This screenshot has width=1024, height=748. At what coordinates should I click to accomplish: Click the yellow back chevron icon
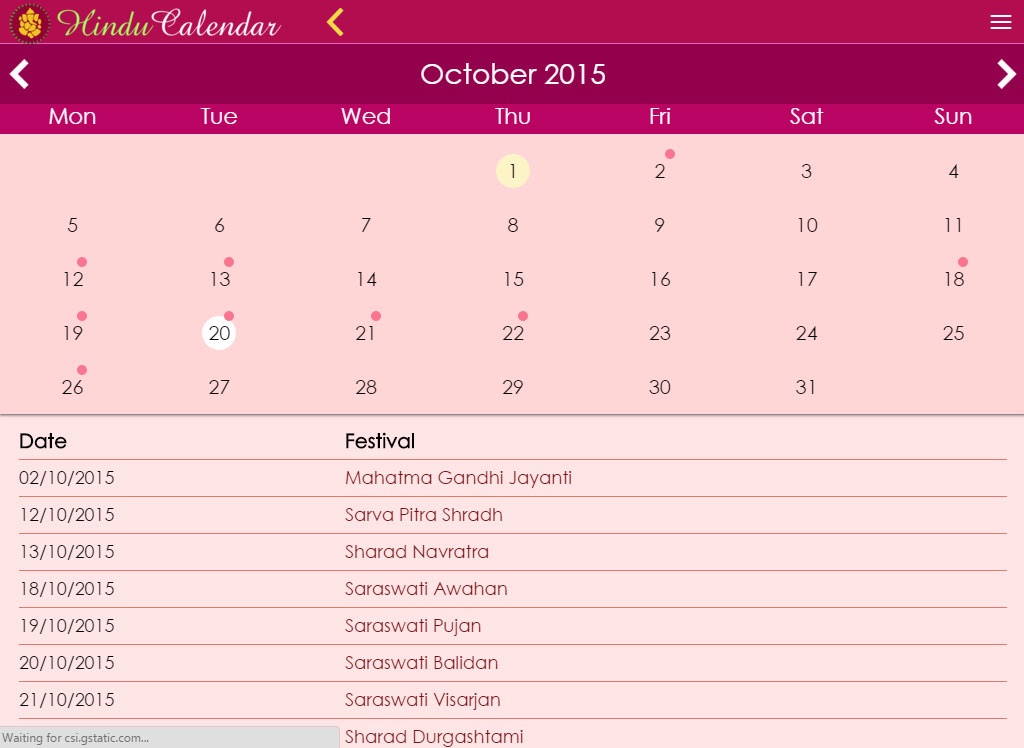tap(335, 22)
